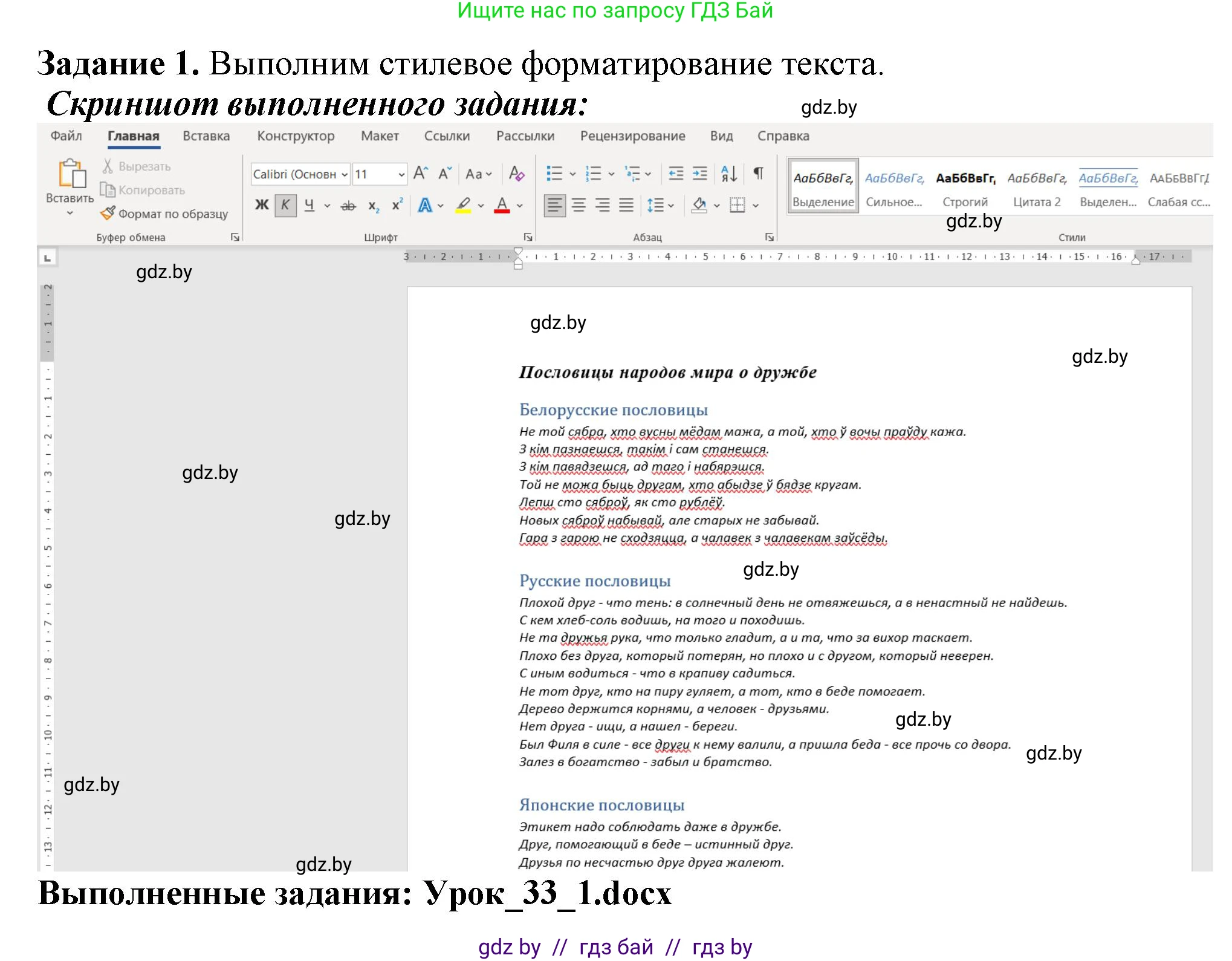Click the Вырезать scissors icon
1232x961 pixels.
coord(108,166)
